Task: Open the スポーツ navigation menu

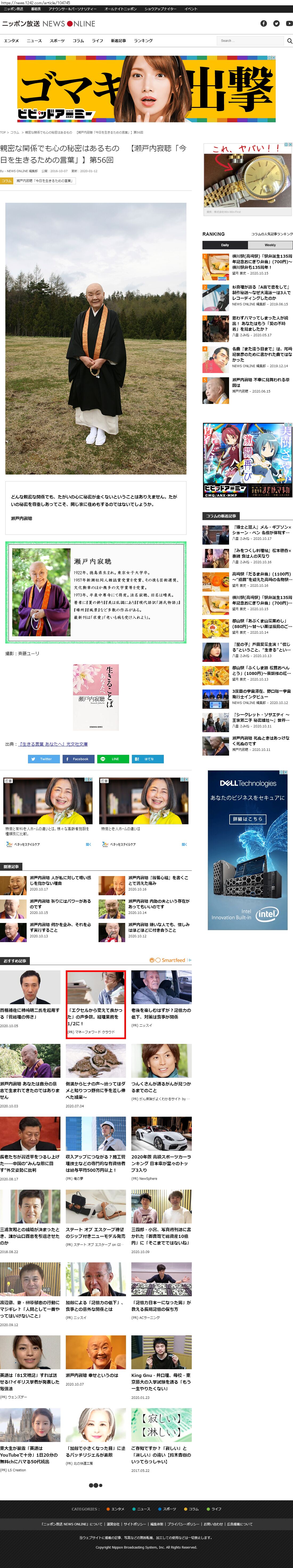Action: pyautogui.click(x=57, y=41)
